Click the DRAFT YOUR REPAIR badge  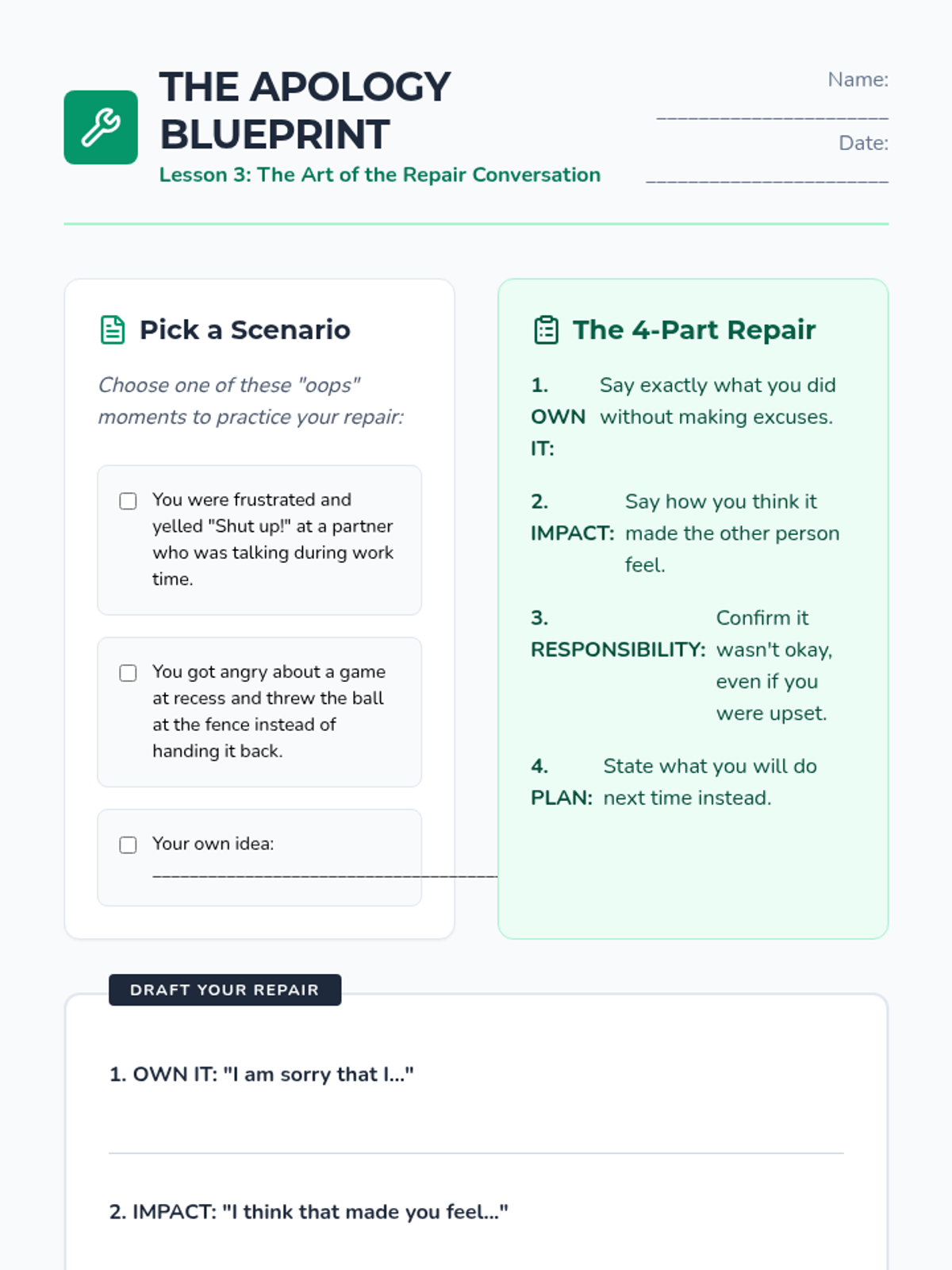[x=225, y=990]
